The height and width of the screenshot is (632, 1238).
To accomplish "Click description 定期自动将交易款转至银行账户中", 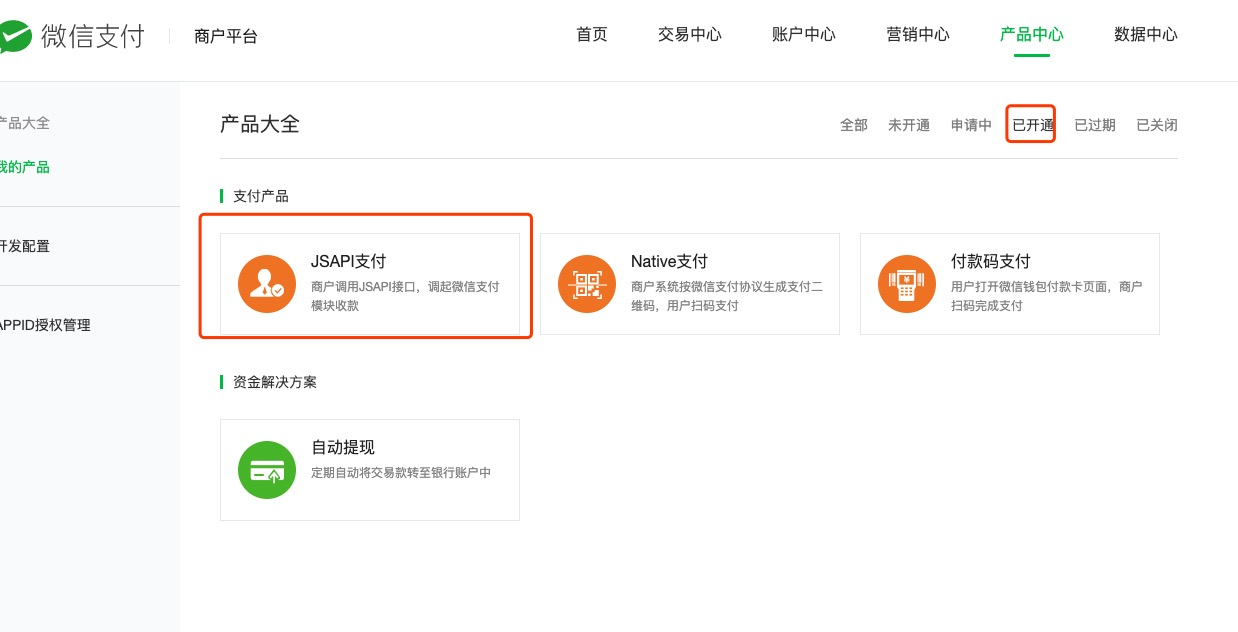I will point(401,472).
